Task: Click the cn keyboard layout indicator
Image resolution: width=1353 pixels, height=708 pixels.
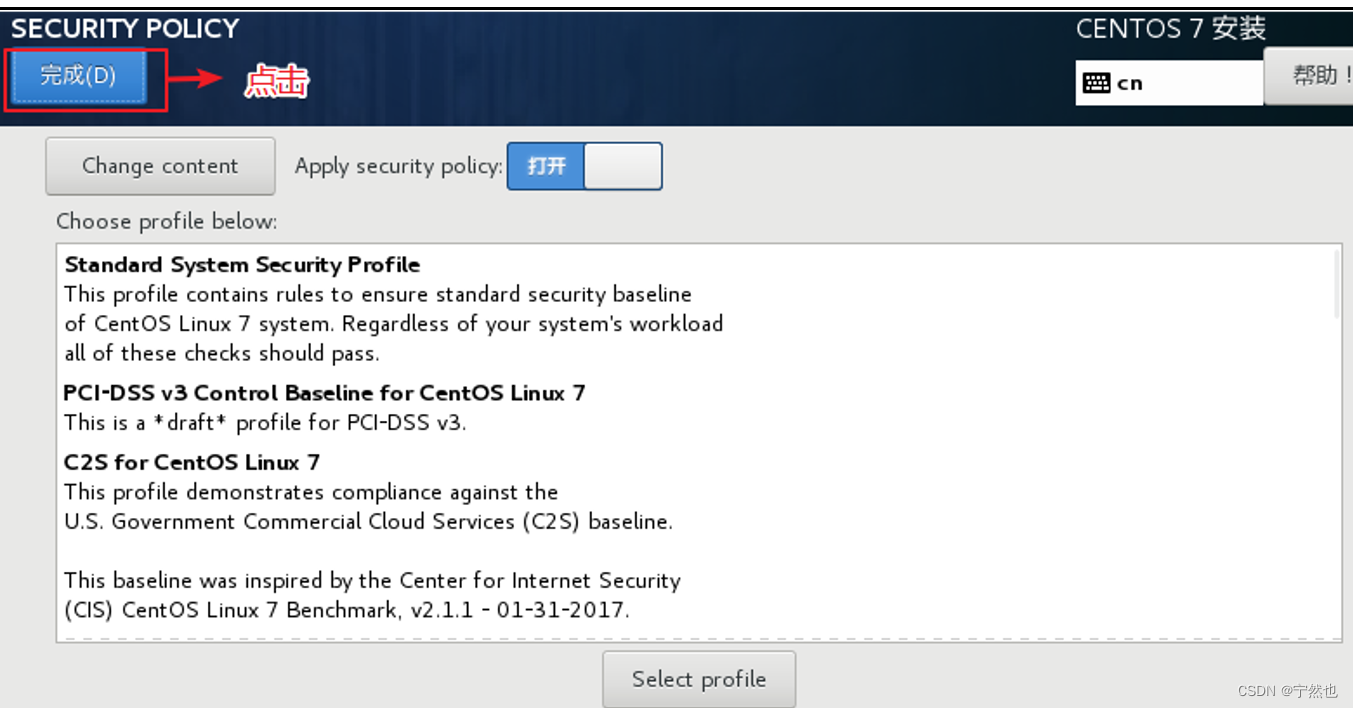Action: coord(1169,83)
